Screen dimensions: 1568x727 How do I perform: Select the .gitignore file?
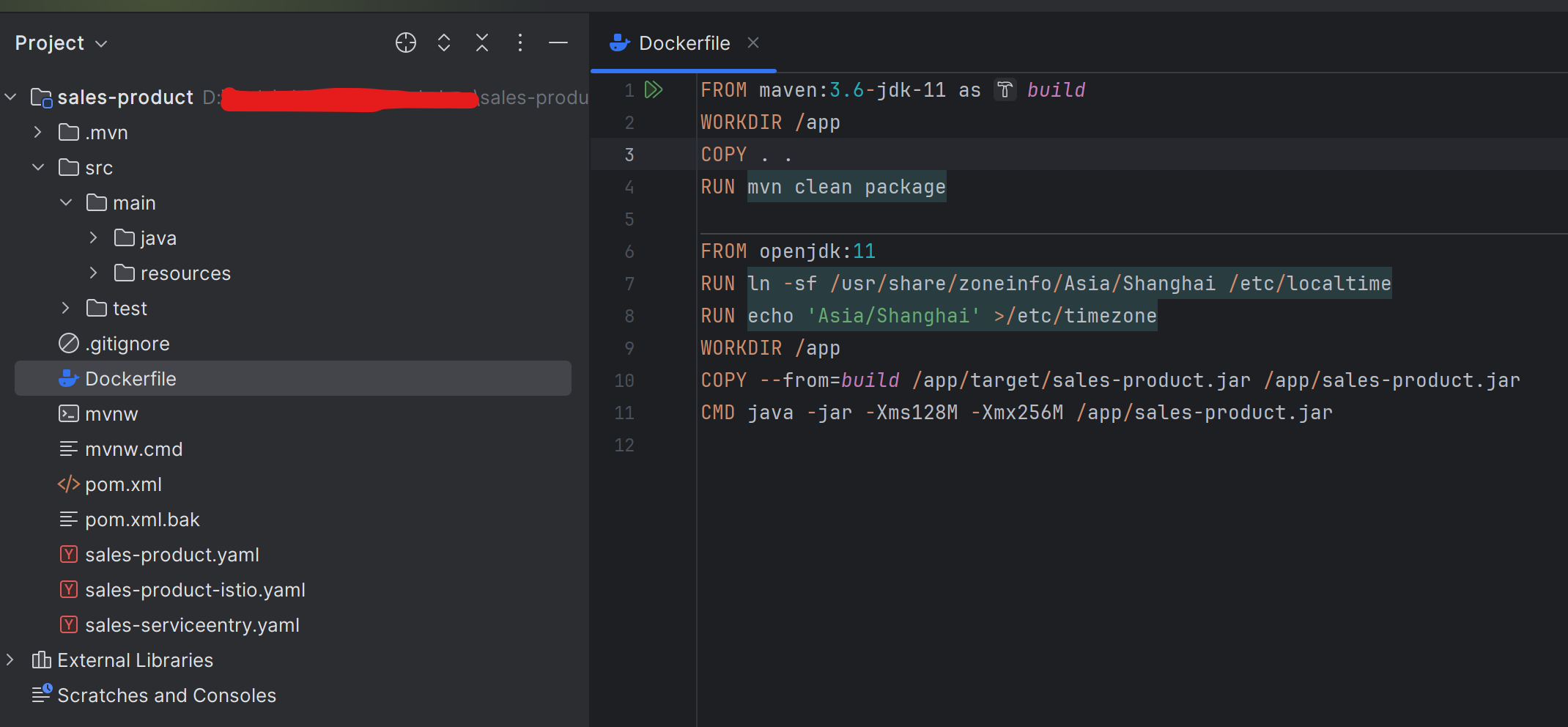[127, 344]
